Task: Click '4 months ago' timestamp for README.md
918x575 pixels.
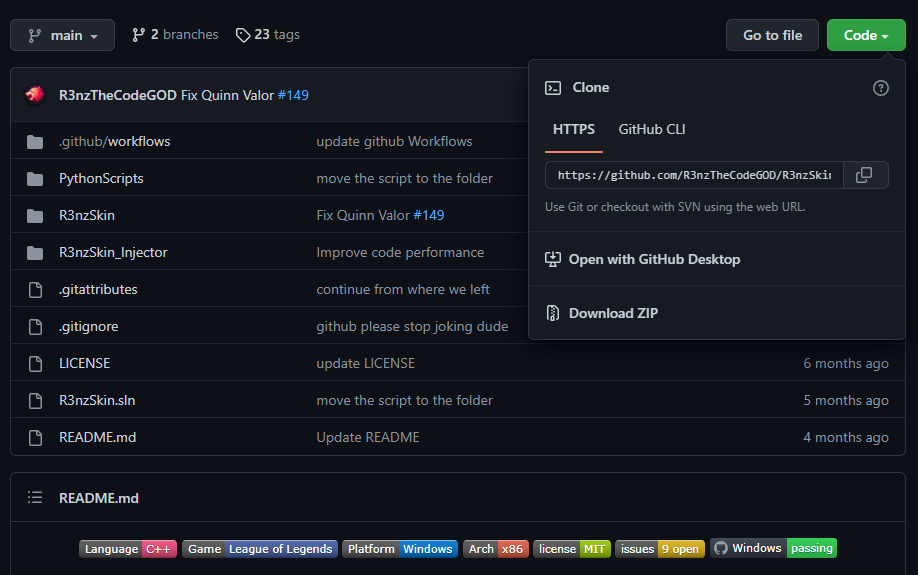Action: (846, 437)
